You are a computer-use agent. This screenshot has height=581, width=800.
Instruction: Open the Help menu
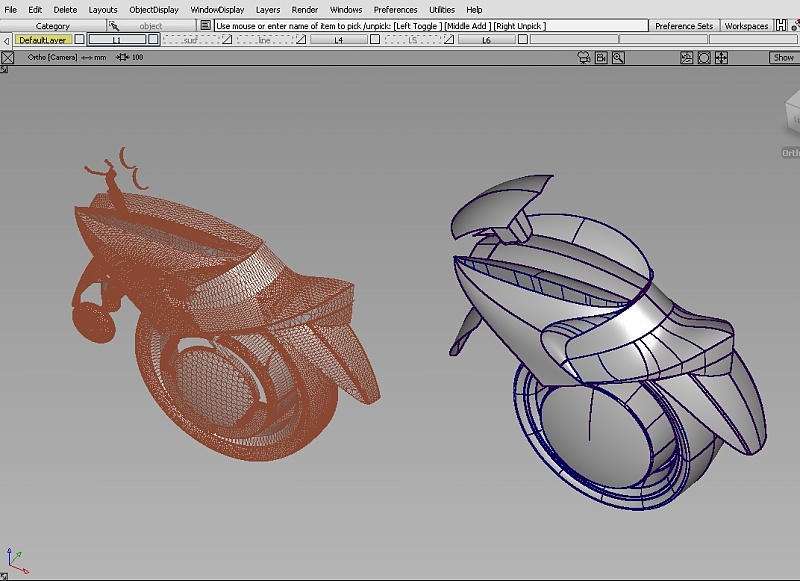coord(474,10)
